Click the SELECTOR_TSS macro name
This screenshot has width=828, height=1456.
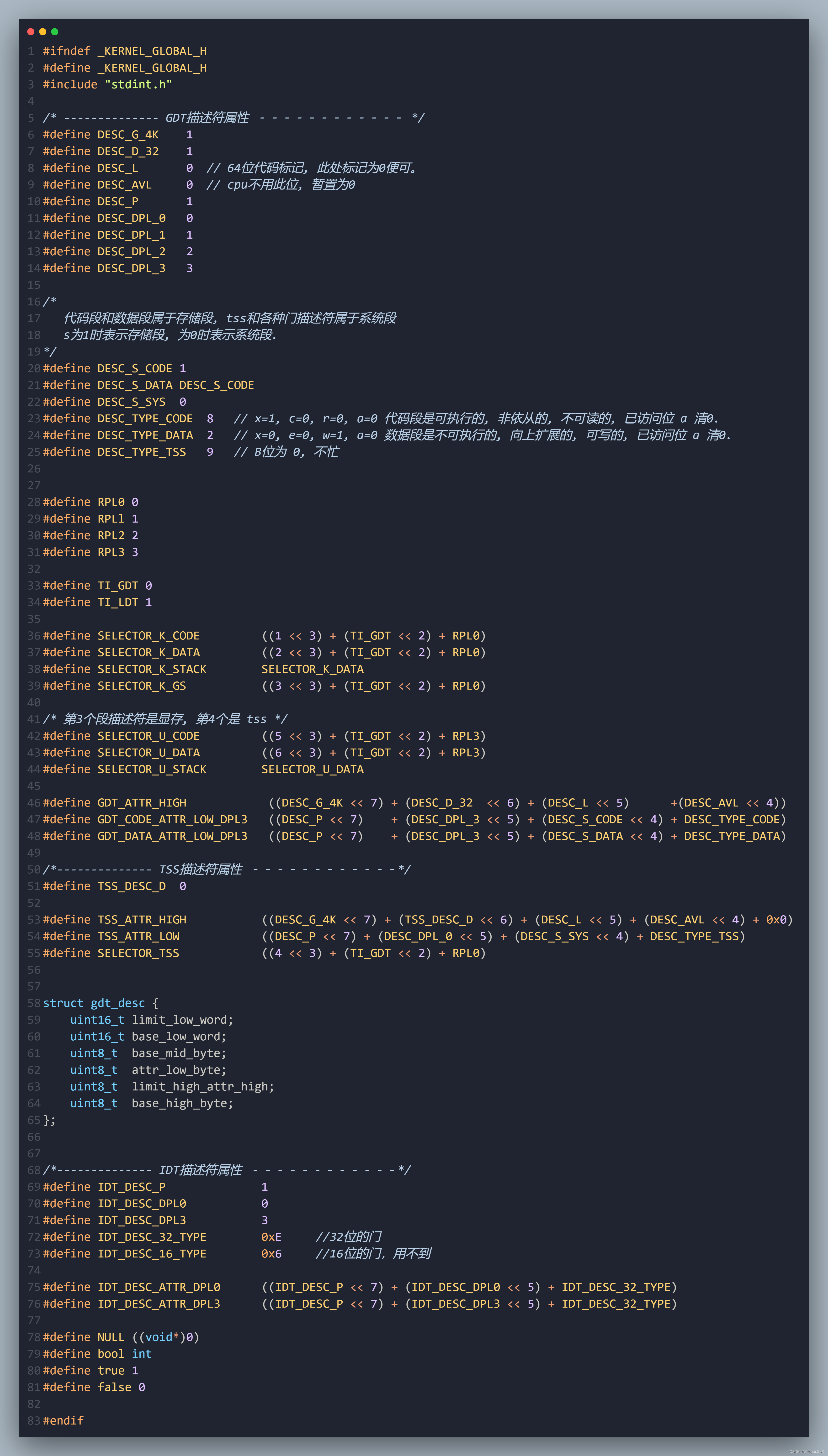[138, 953]
